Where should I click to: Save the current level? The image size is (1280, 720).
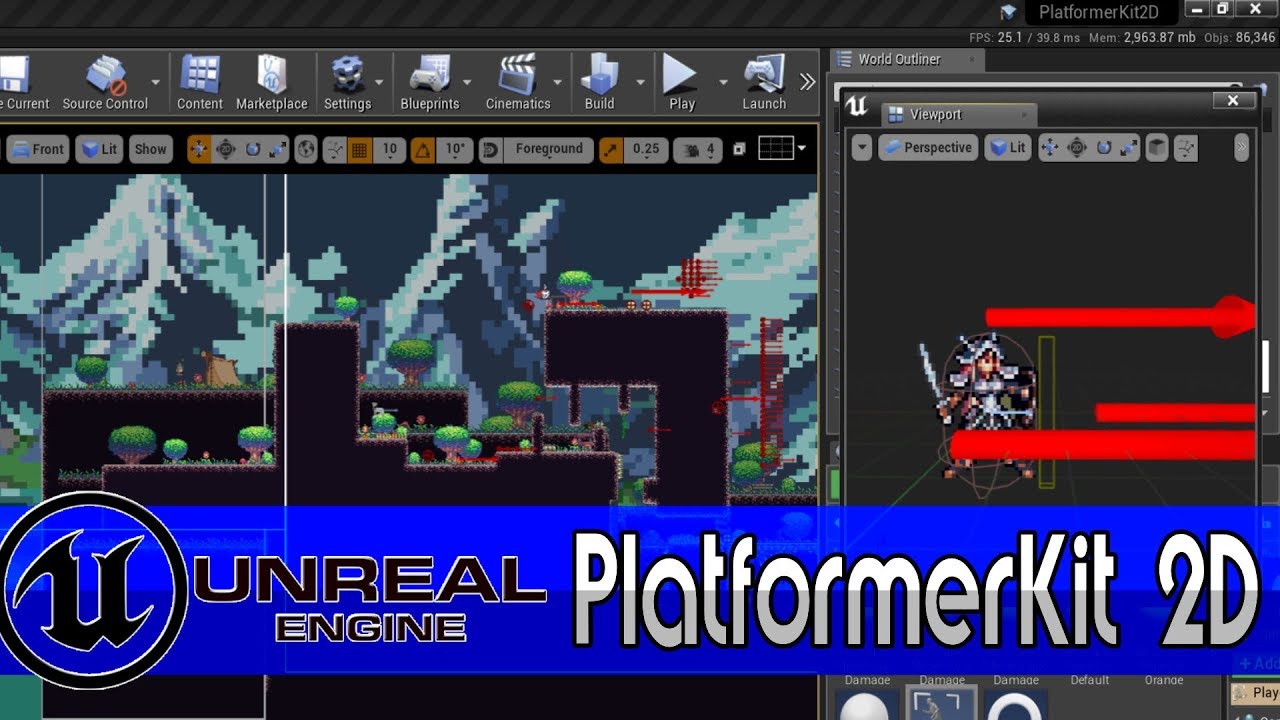tap(22, 83)
